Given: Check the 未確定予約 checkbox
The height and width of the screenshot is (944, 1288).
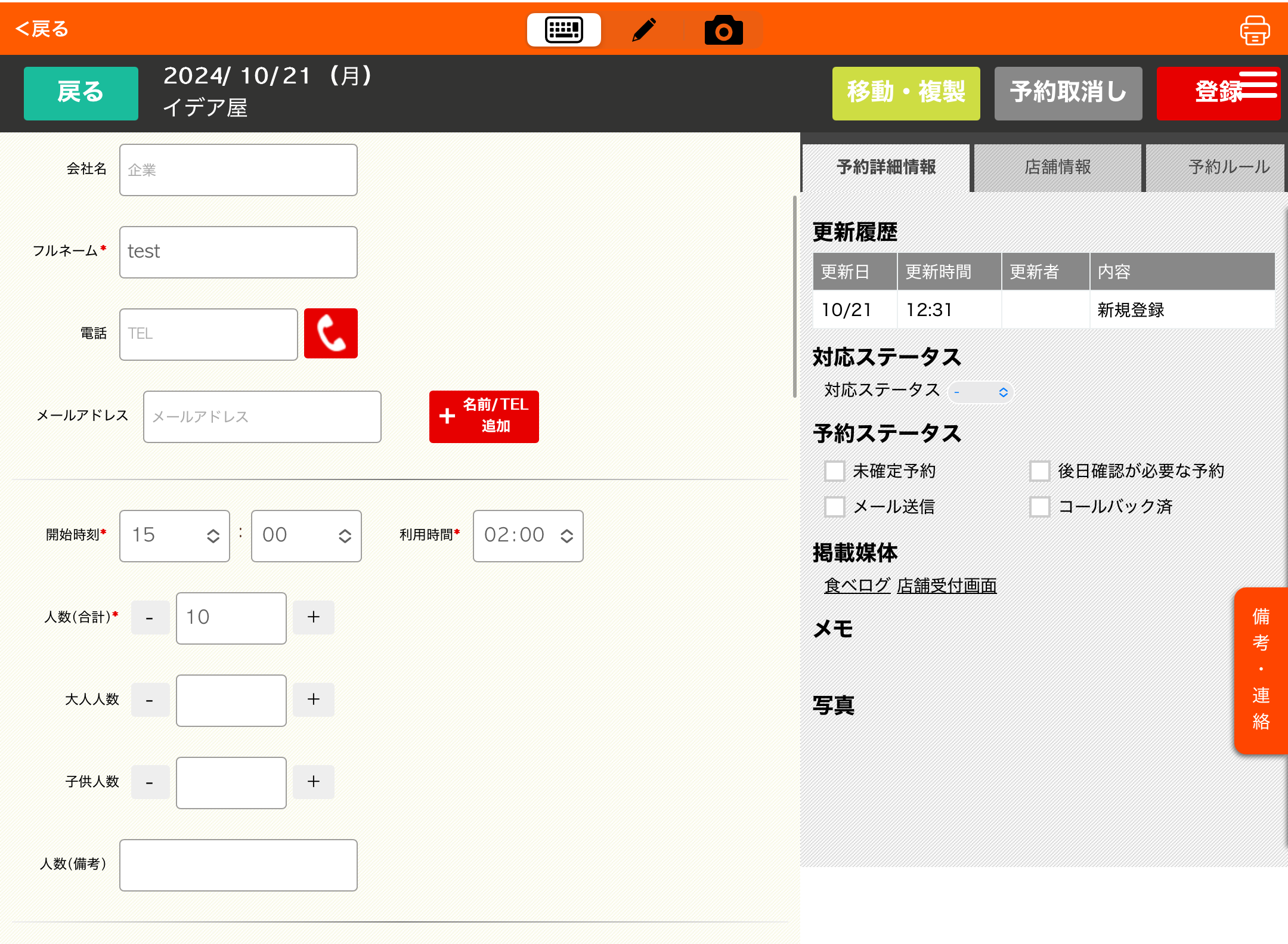Looking at the screenshot, I should [834, 471].
